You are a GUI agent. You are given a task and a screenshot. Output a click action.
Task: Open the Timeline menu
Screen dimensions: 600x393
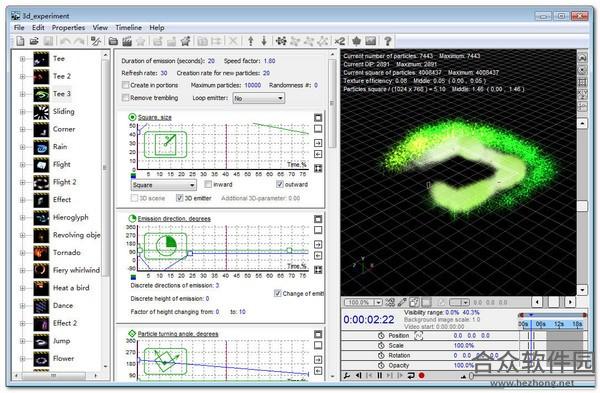(x=129, y=28)
